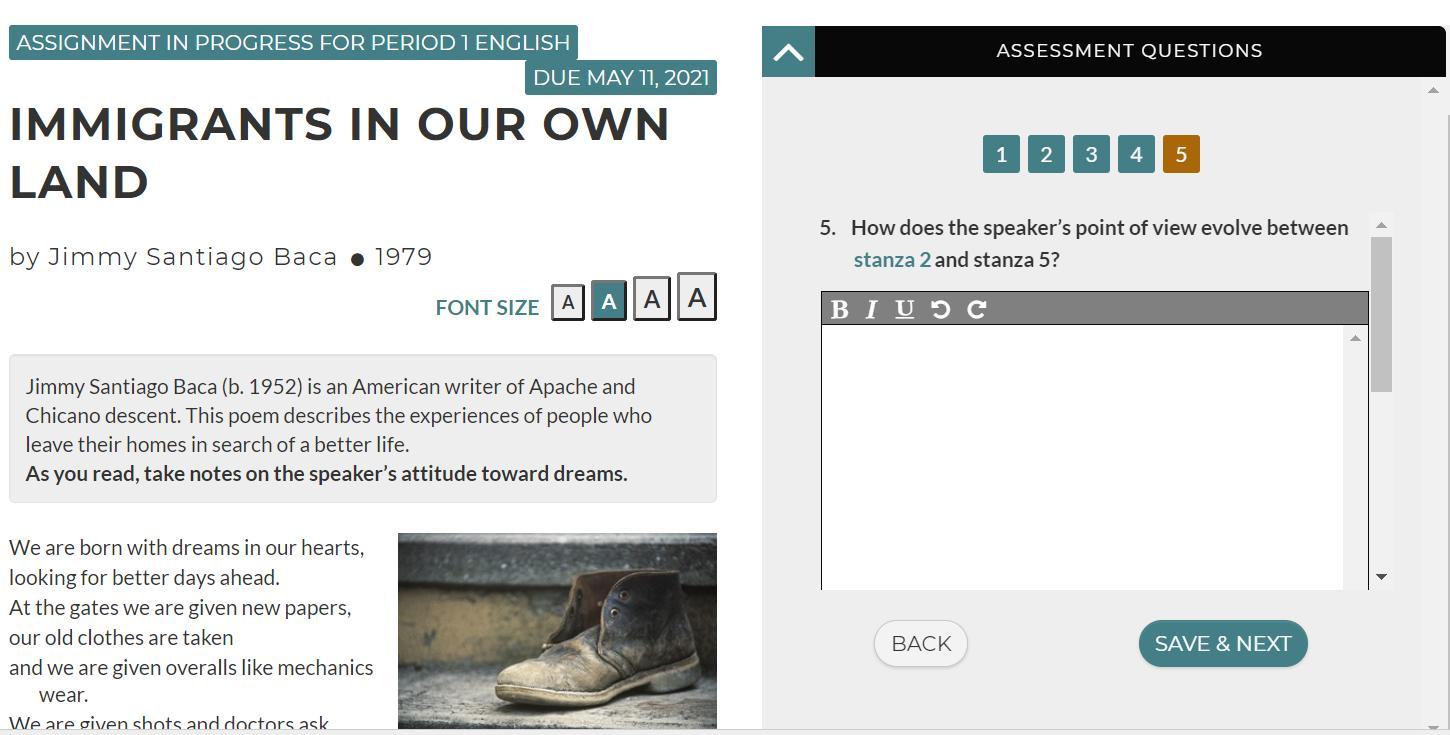This screenshot has width=1450, height=735.
Task: Open the stanza 2 link
Action: tap(891, 260)
